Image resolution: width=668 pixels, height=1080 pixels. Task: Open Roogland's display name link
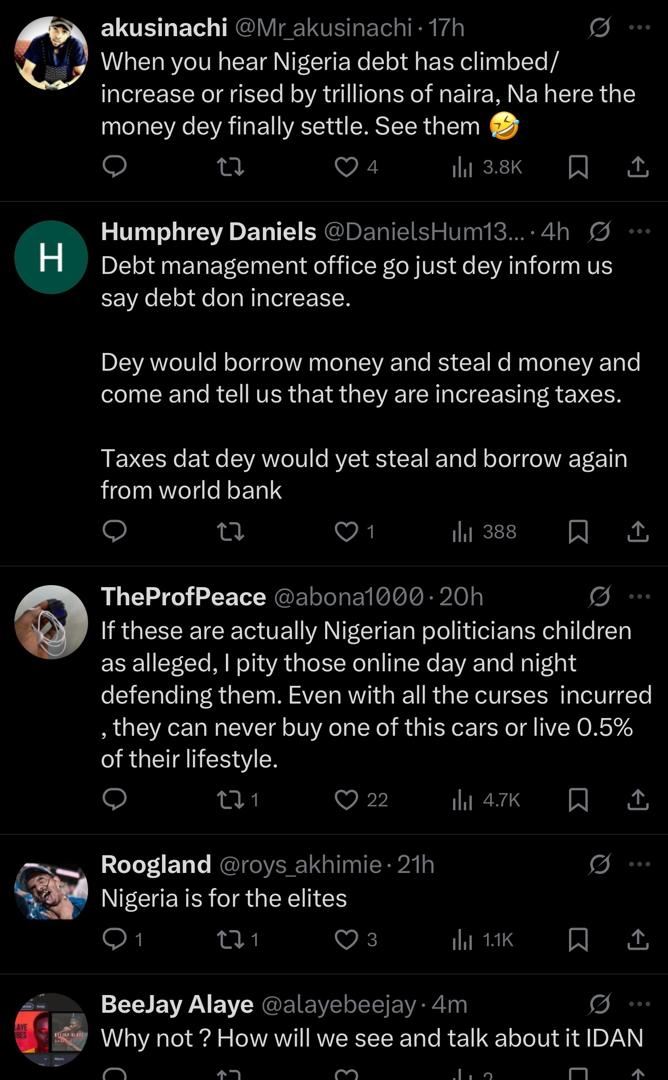(x=156, y=864)
